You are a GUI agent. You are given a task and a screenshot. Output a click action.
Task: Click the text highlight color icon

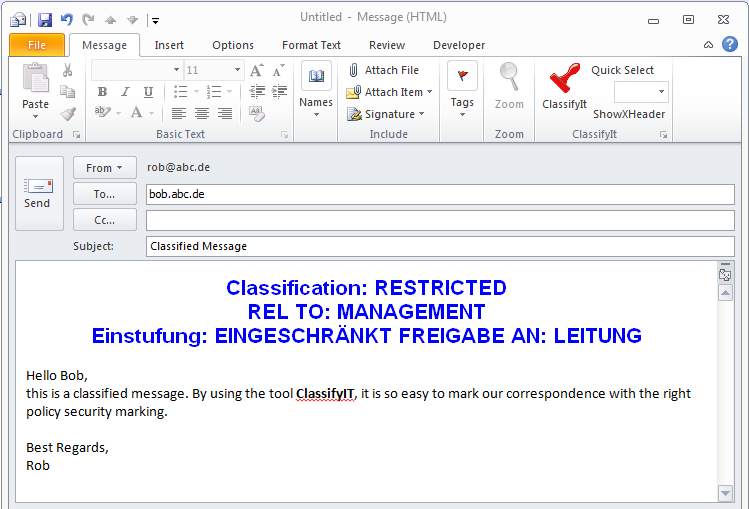(x=103, y=113)
